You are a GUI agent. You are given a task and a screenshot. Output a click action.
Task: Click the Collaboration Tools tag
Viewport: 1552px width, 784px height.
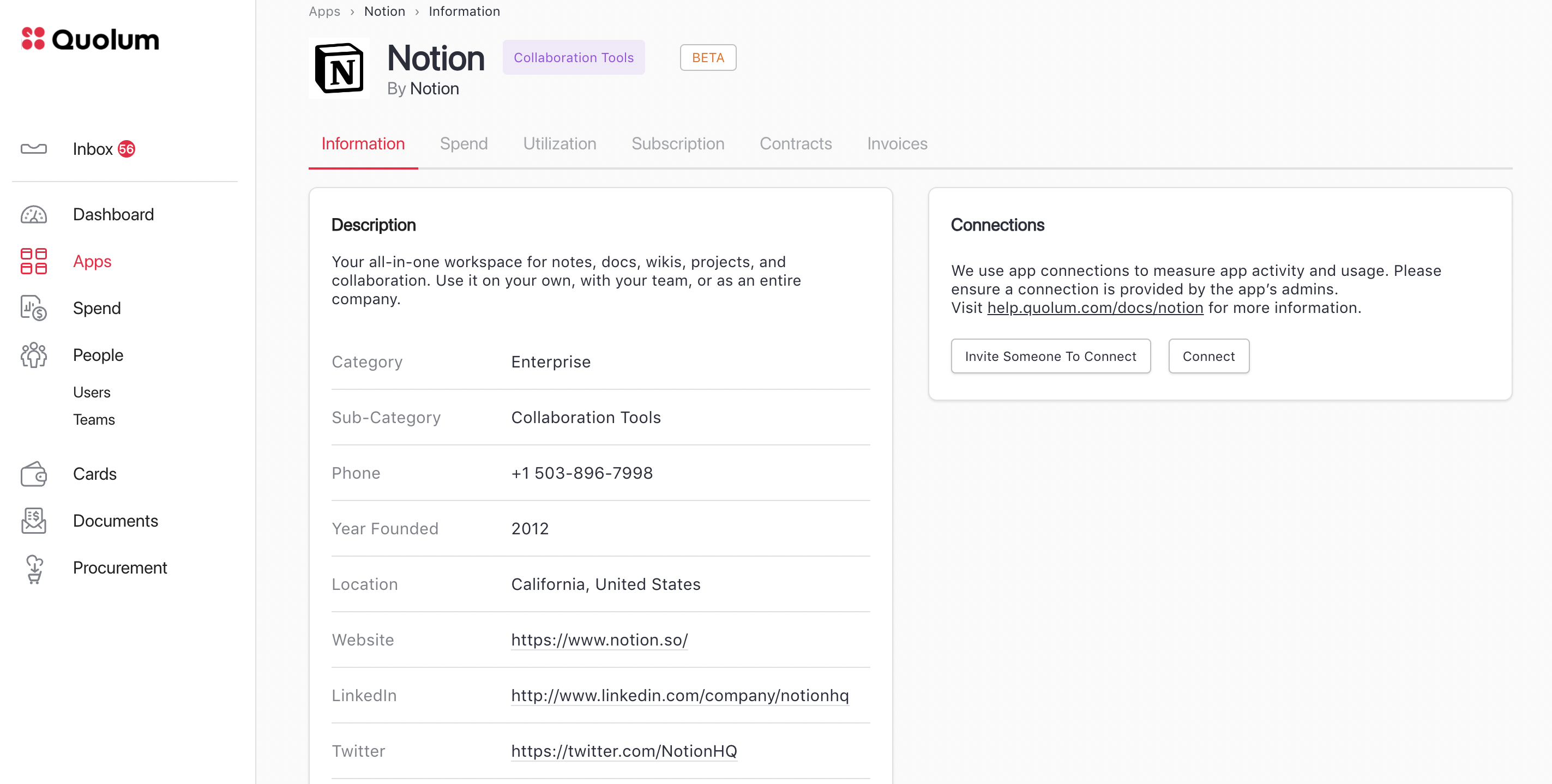(x=573, y=58)
